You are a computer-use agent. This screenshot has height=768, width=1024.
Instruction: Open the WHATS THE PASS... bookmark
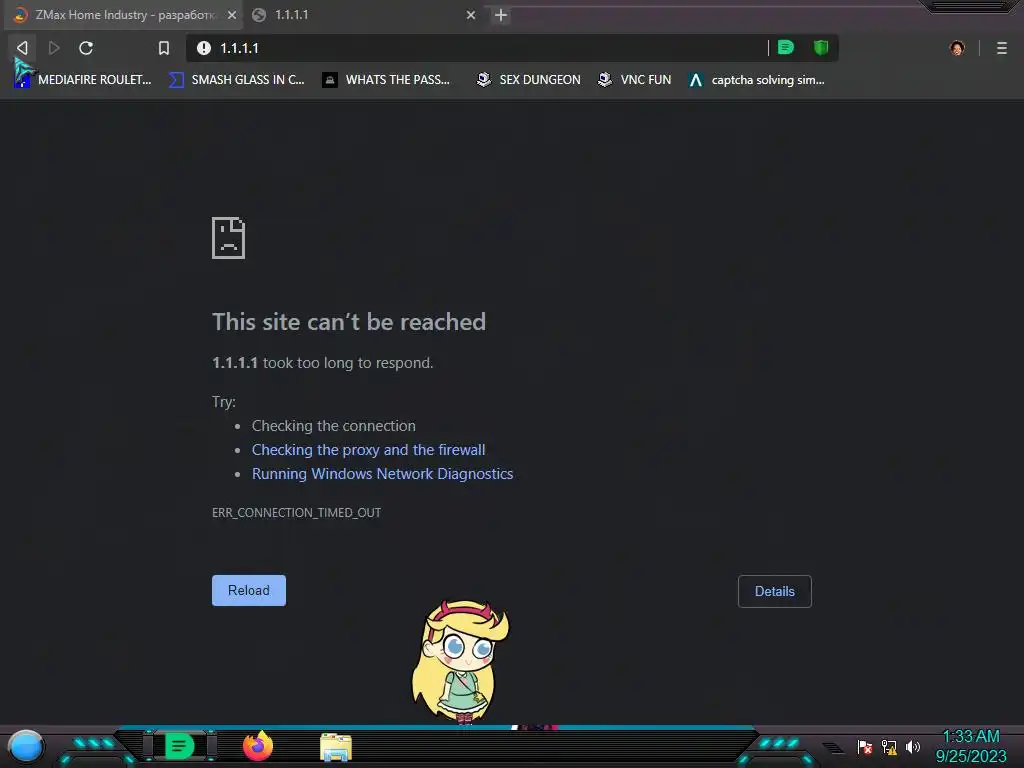pos(387,80)
